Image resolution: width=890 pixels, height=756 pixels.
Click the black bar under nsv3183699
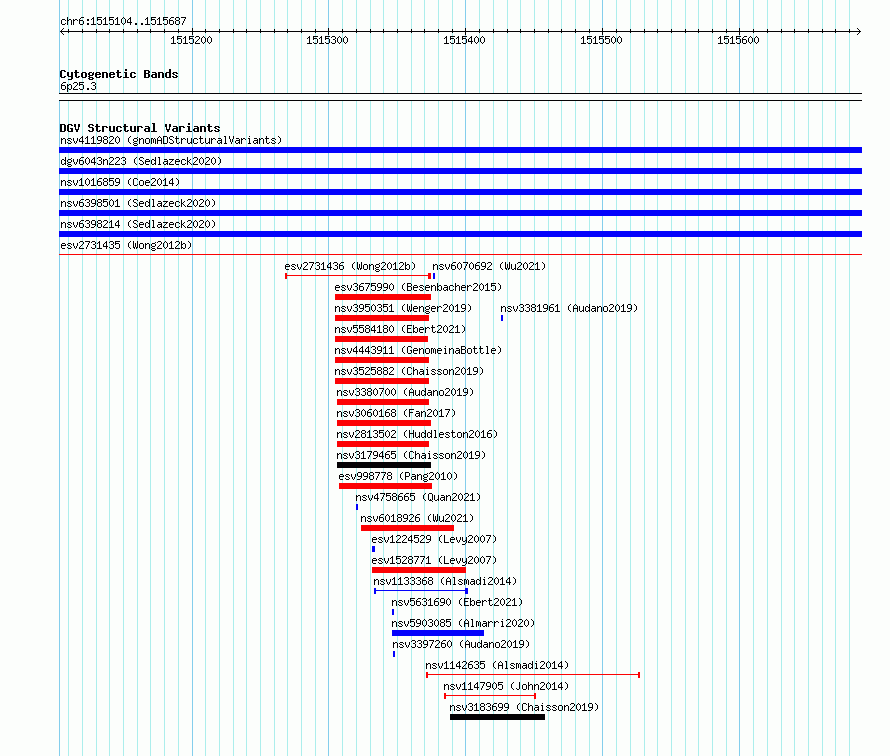(497, 717)
